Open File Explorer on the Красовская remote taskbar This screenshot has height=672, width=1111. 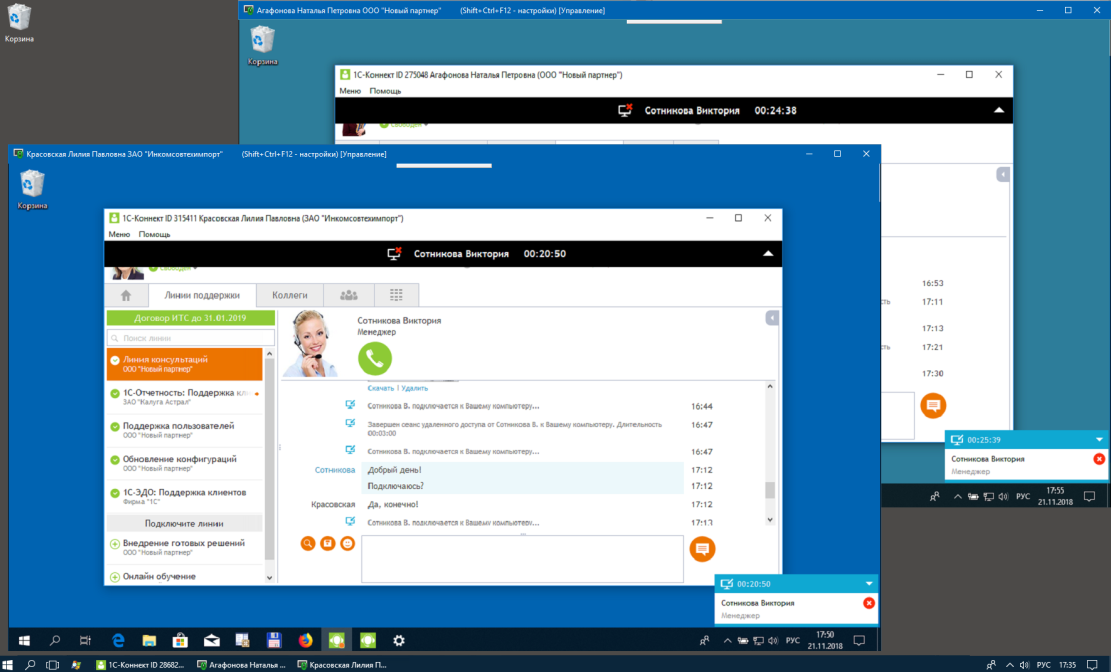click(149, 640)
